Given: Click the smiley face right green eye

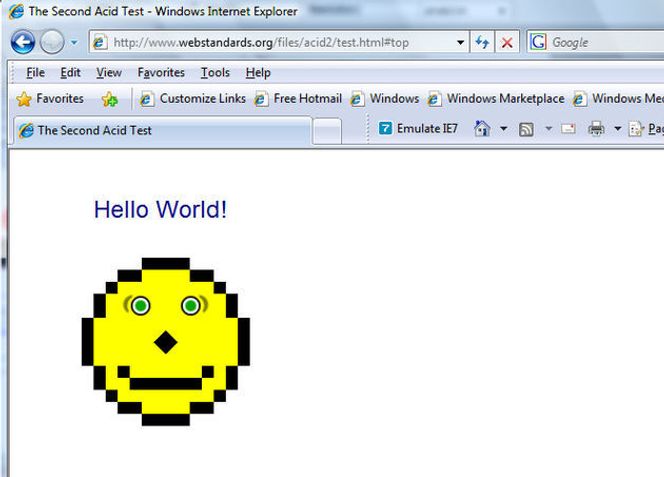Looking at the screenshot, I should (191, 305).
